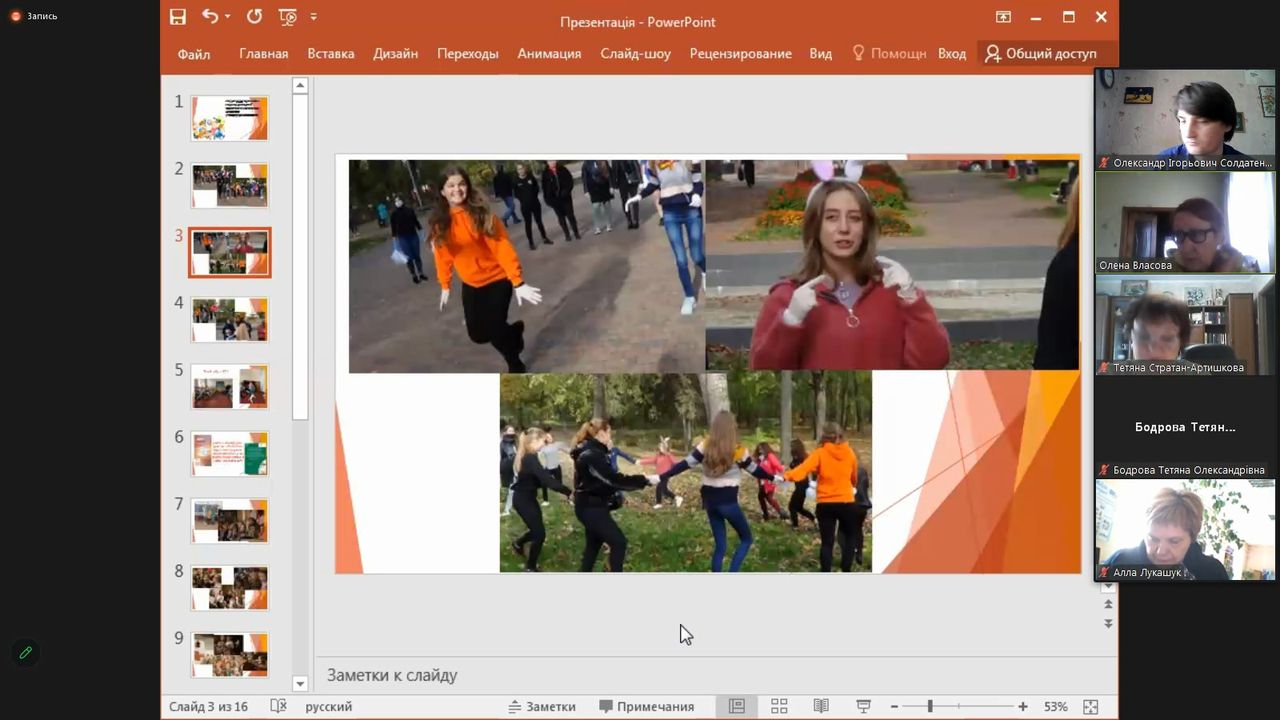Open the Файл tab
The width and height of the screenshot is (1280, 720).
[x=194, y=54]
